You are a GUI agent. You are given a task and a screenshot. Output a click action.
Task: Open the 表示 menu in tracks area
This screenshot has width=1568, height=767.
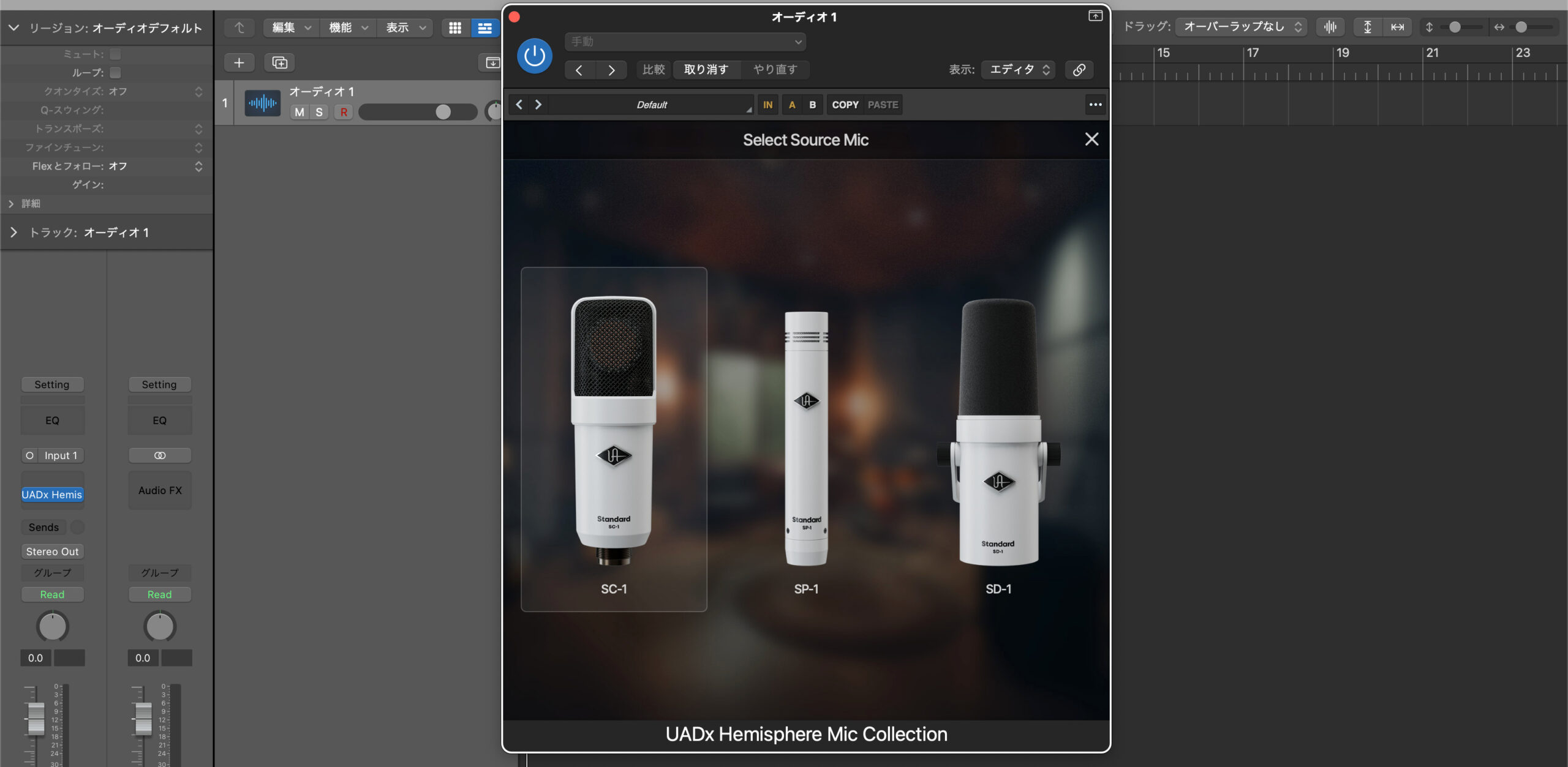pyautogui.click(x=405, y=28)
